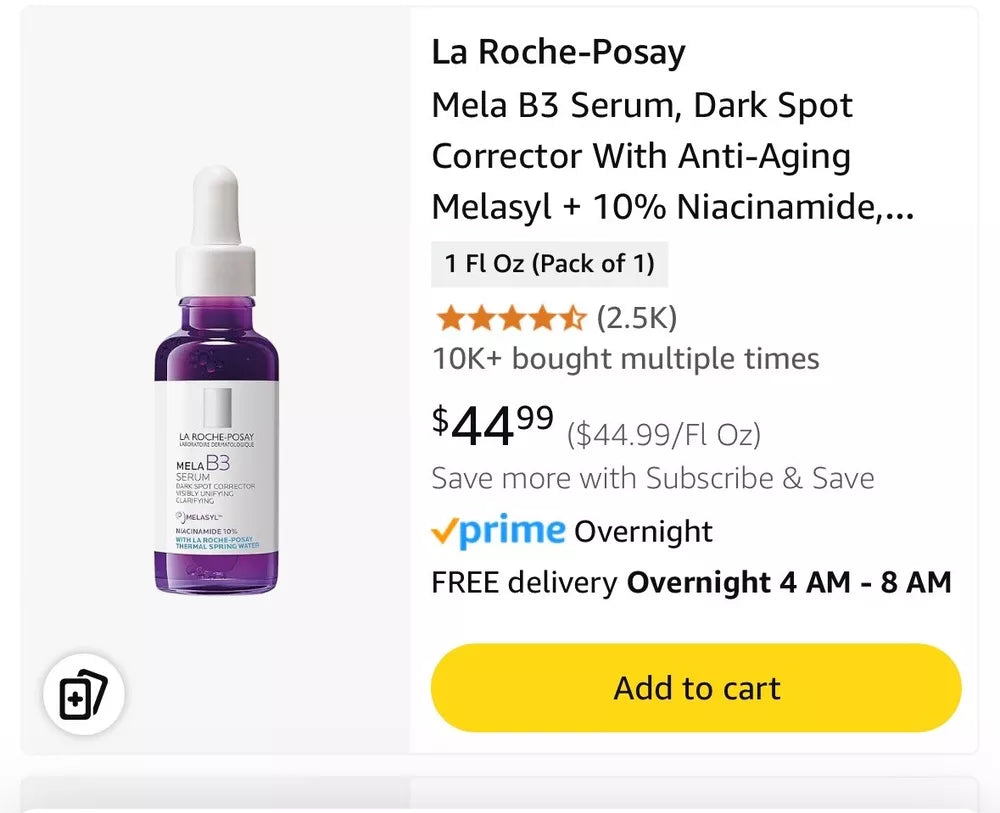Select the 1 Fl Oz (Pack of 1) size badge
The height and width of the screenshot is (813, 1000).
click(x=549, y=264)
